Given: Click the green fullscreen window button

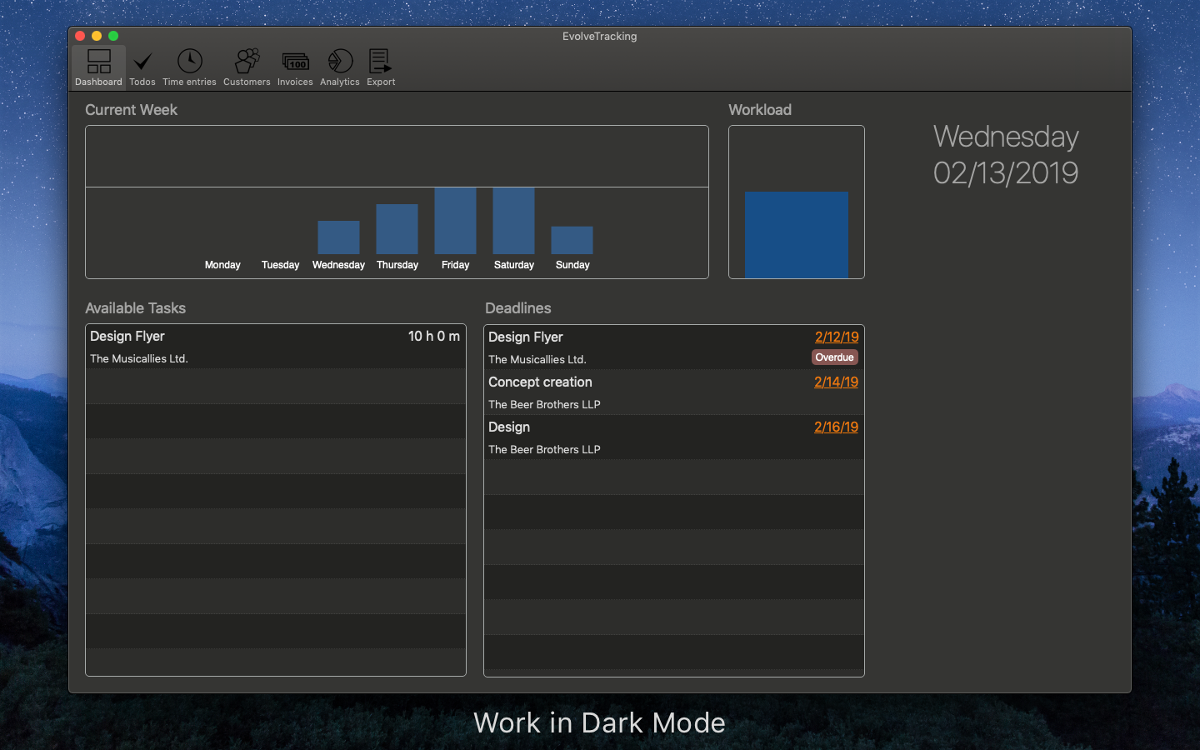Looking at the screenshot, I should point(113,36).
